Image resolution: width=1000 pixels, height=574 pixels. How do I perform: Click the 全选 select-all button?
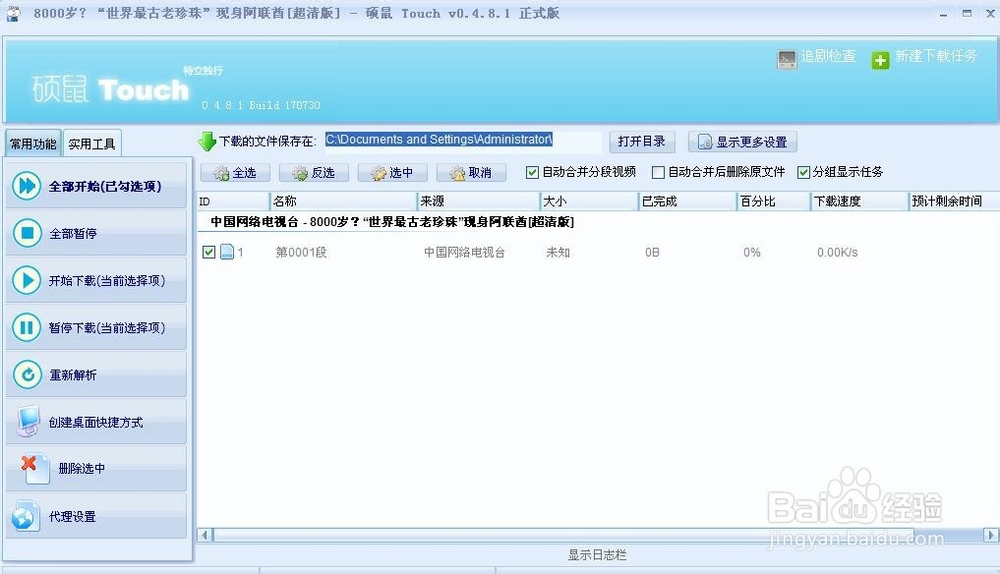[x=235, y=173]
